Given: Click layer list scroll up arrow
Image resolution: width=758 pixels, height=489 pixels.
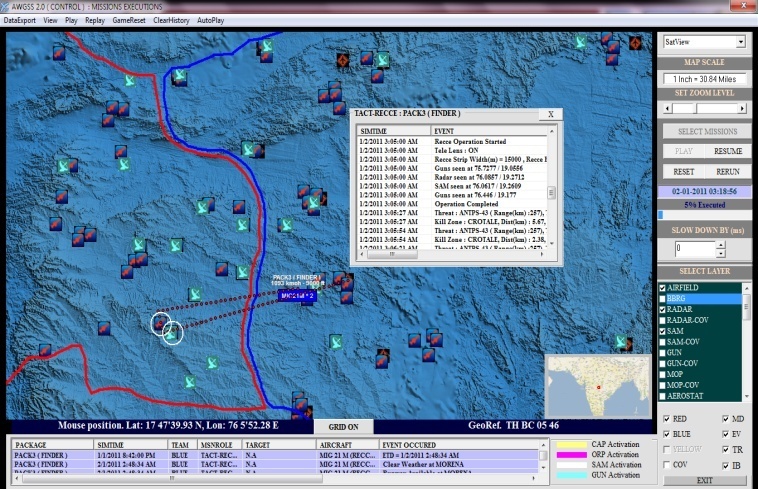Looking at the screenshot, I should (x=747, y=288).
